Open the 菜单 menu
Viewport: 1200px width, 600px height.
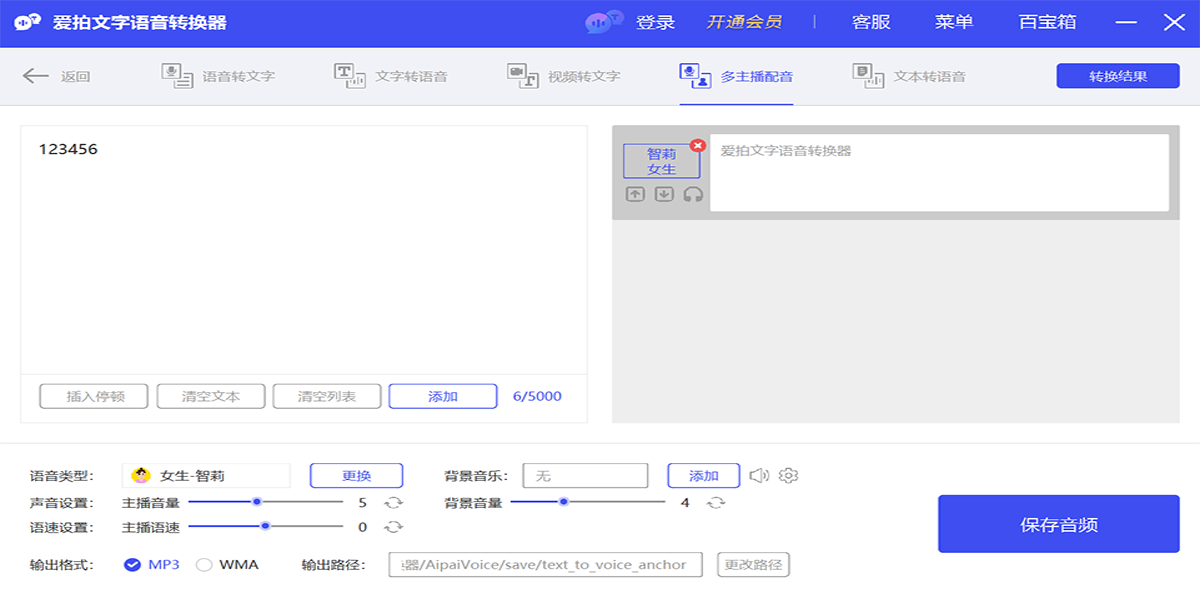[x=954, y=22]
